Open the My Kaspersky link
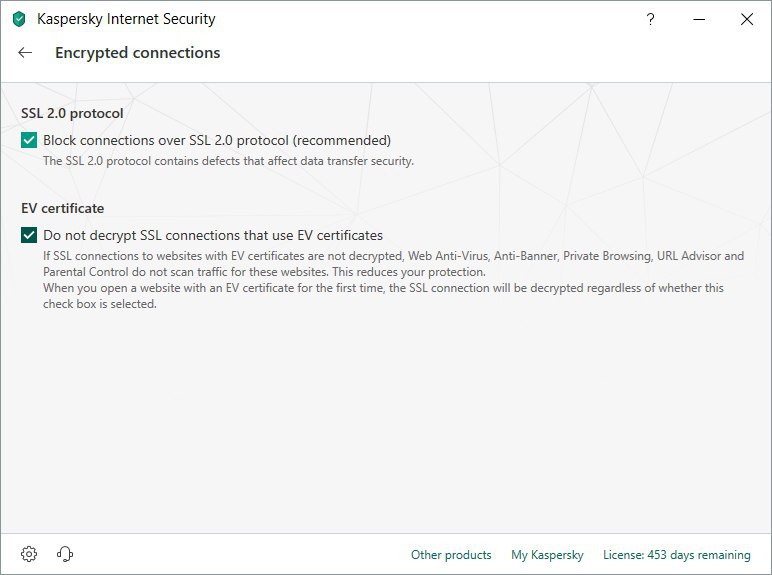 [x=547, y=555]
